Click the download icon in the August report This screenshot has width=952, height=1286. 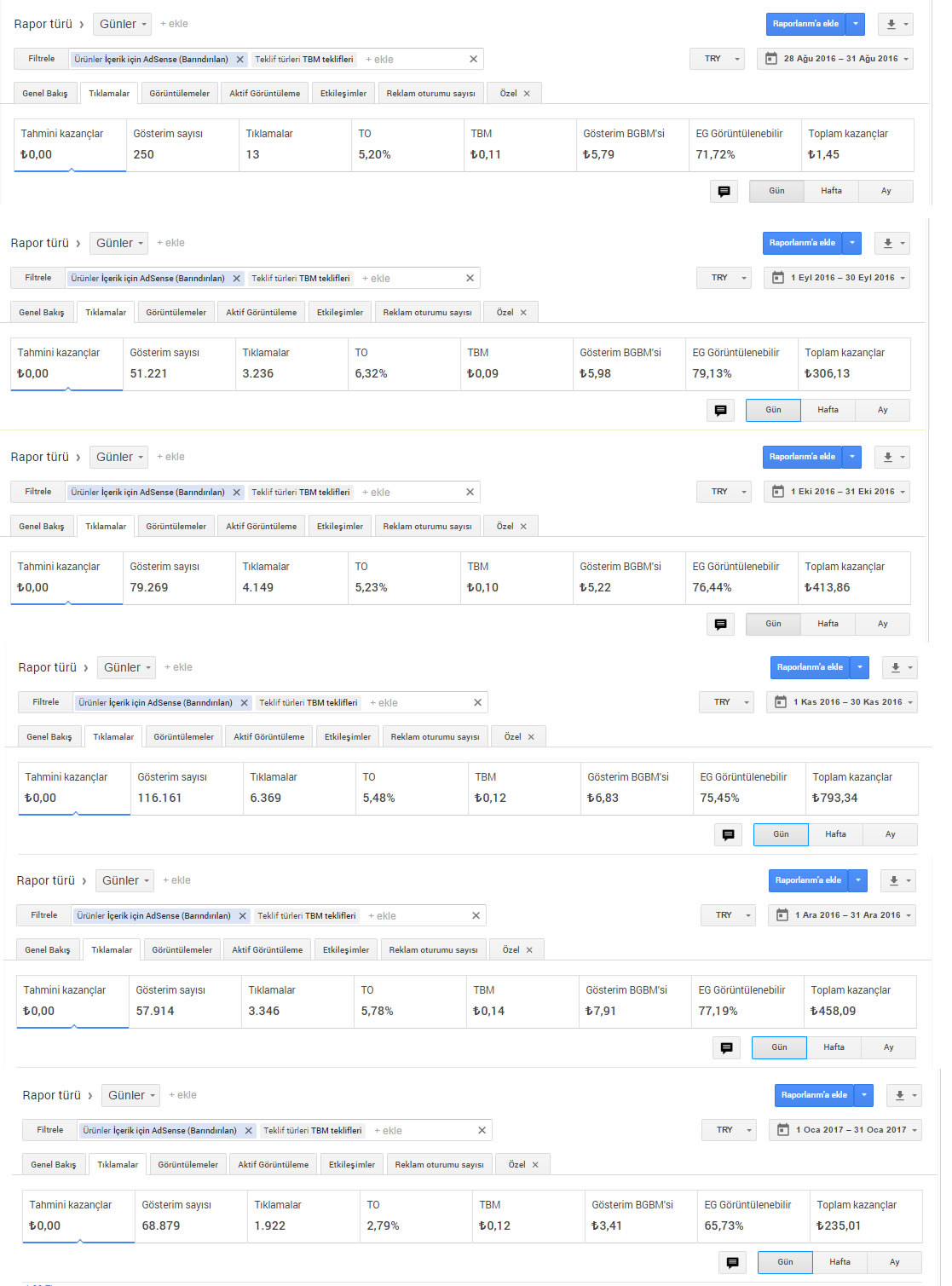click(x=895, y=24)
